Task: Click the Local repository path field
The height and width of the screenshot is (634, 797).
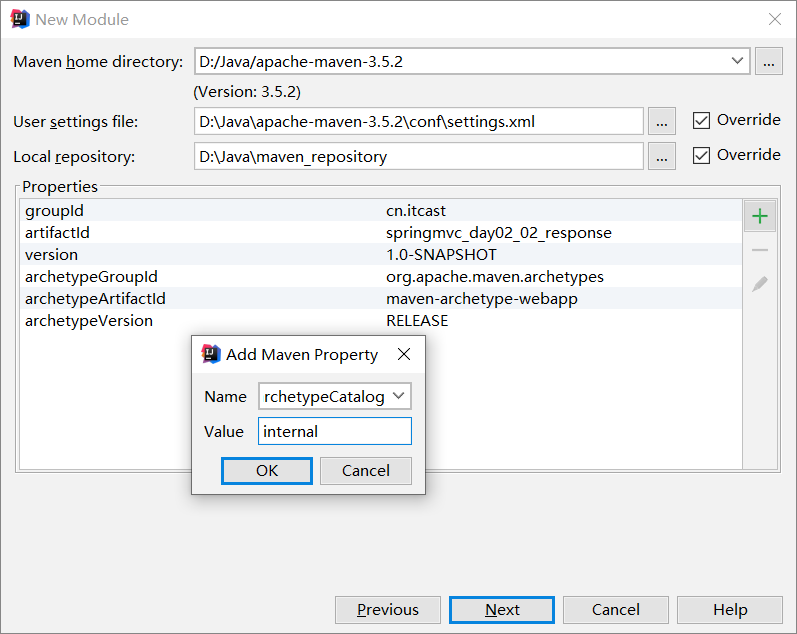Action: click(419, 157)
